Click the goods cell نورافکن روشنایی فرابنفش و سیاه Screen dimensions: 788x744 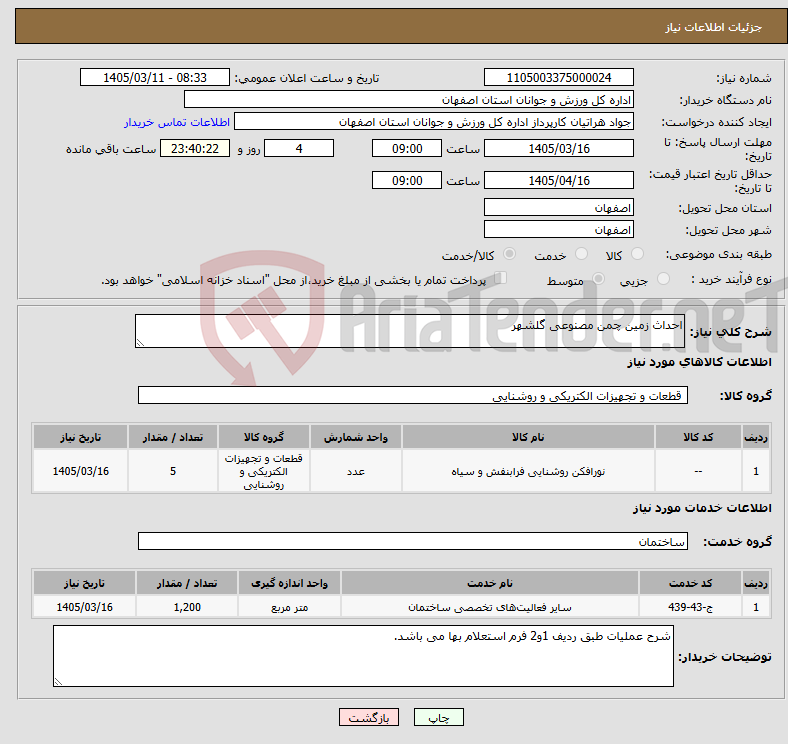tap(528, 471)
